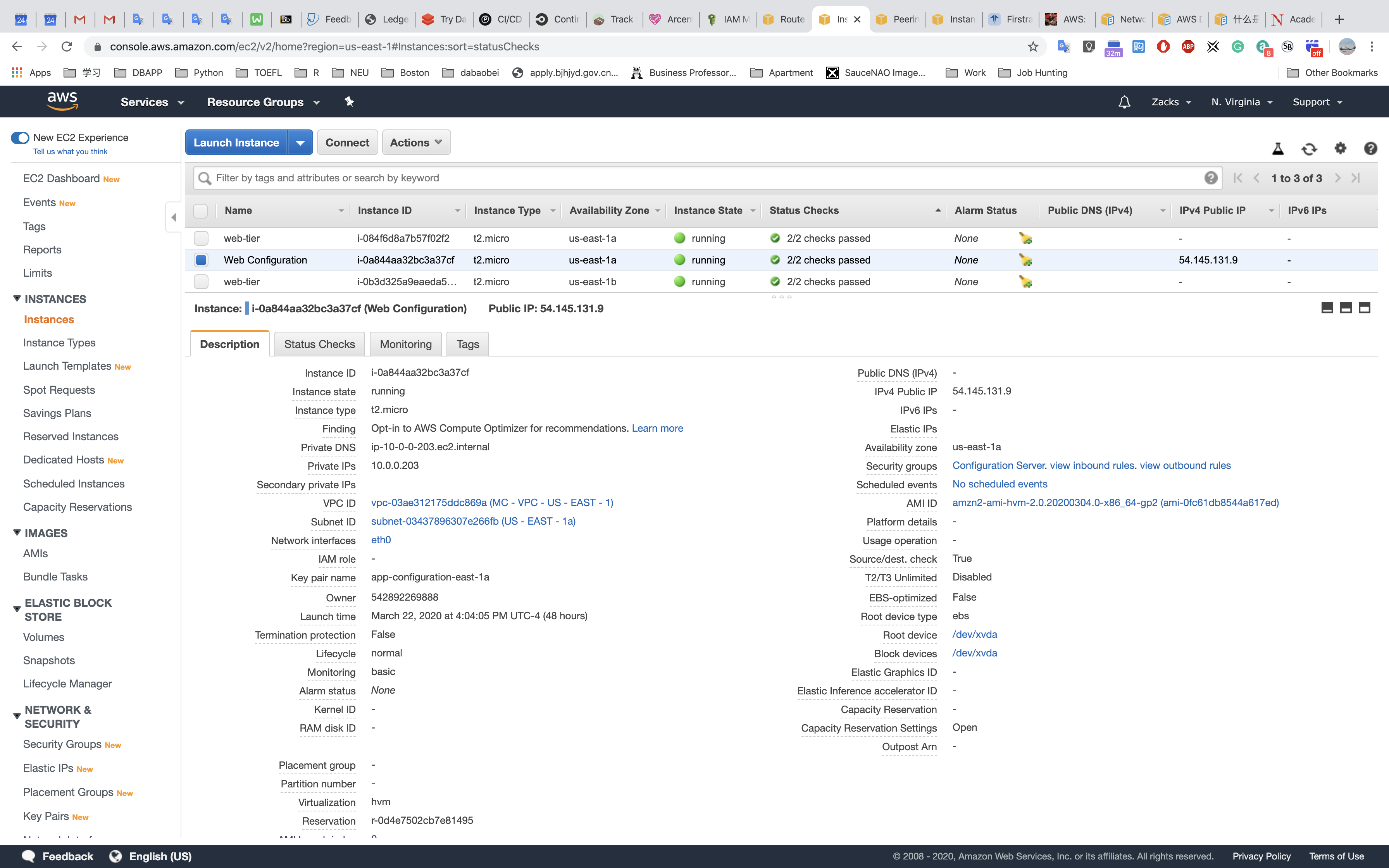Check the first web-tier instance checkbox
This screenshot has width=1389, height=868.
(x=201, y=238)
